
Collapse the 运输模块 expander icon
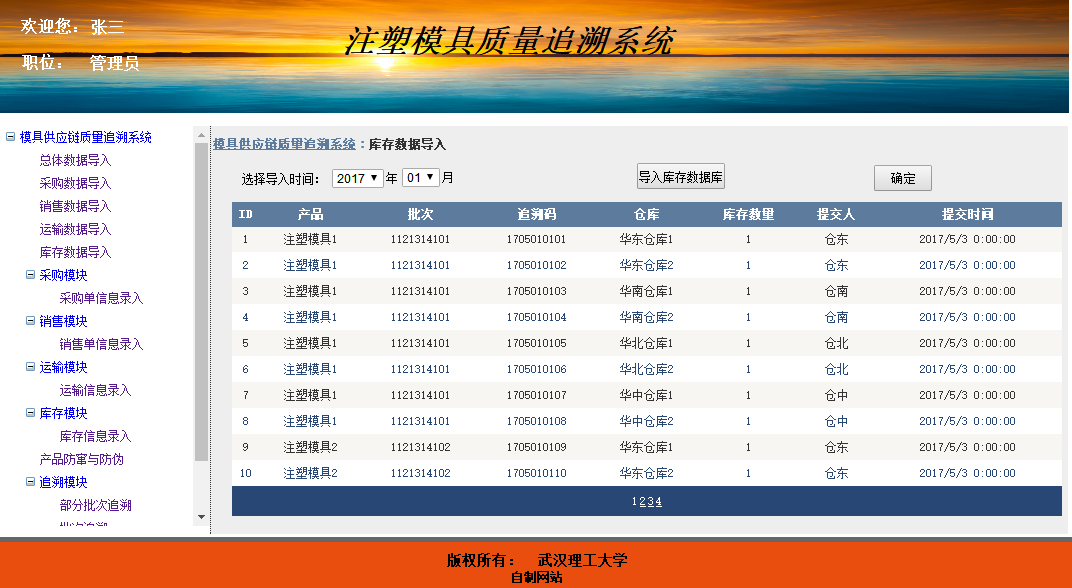point(30,367)
